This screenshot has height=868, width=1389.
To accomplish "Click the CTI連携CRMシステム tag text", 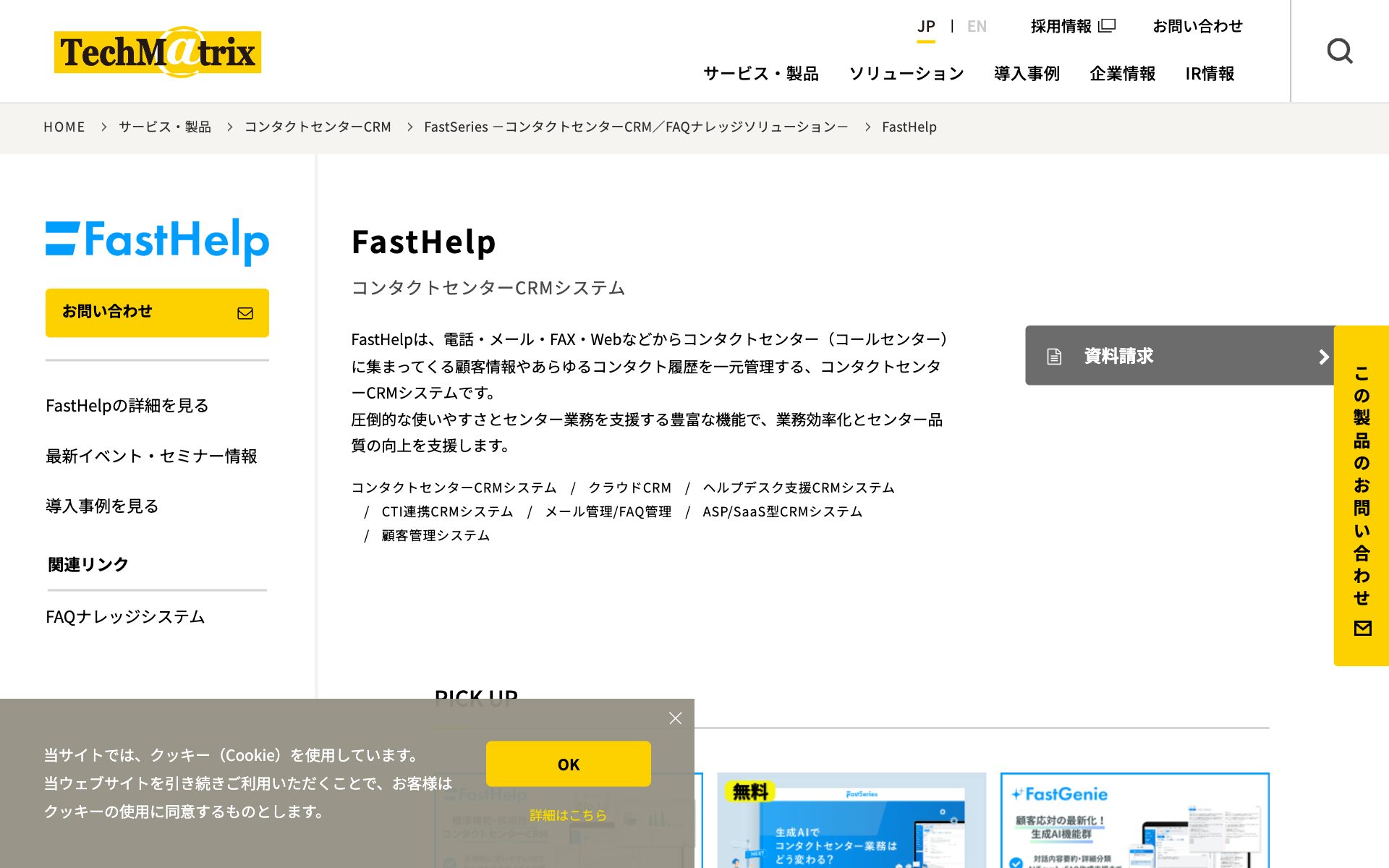I will 447,511.
